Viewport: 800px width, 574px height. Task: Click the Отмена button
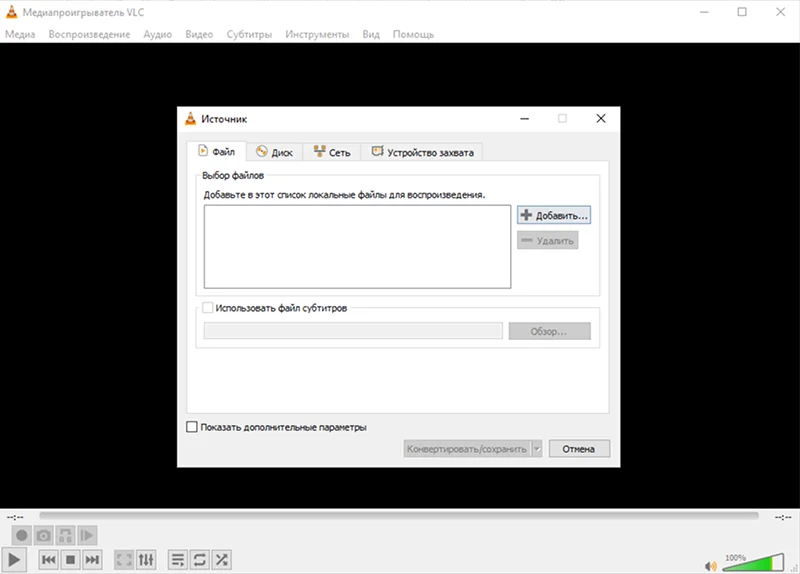(579, 449)
